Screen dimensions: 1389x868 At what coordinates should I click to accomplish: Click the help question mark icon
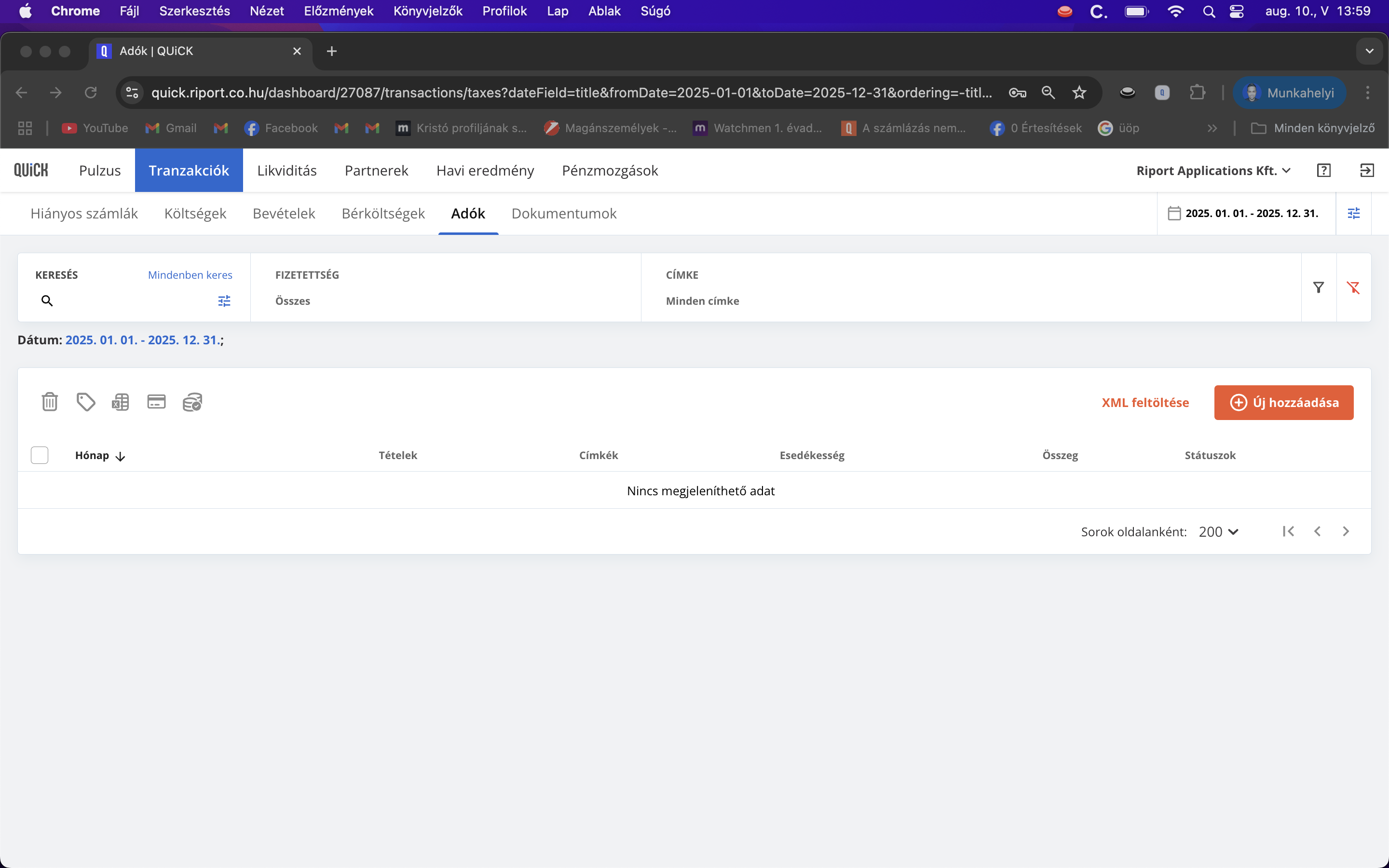coord(1323,171)
